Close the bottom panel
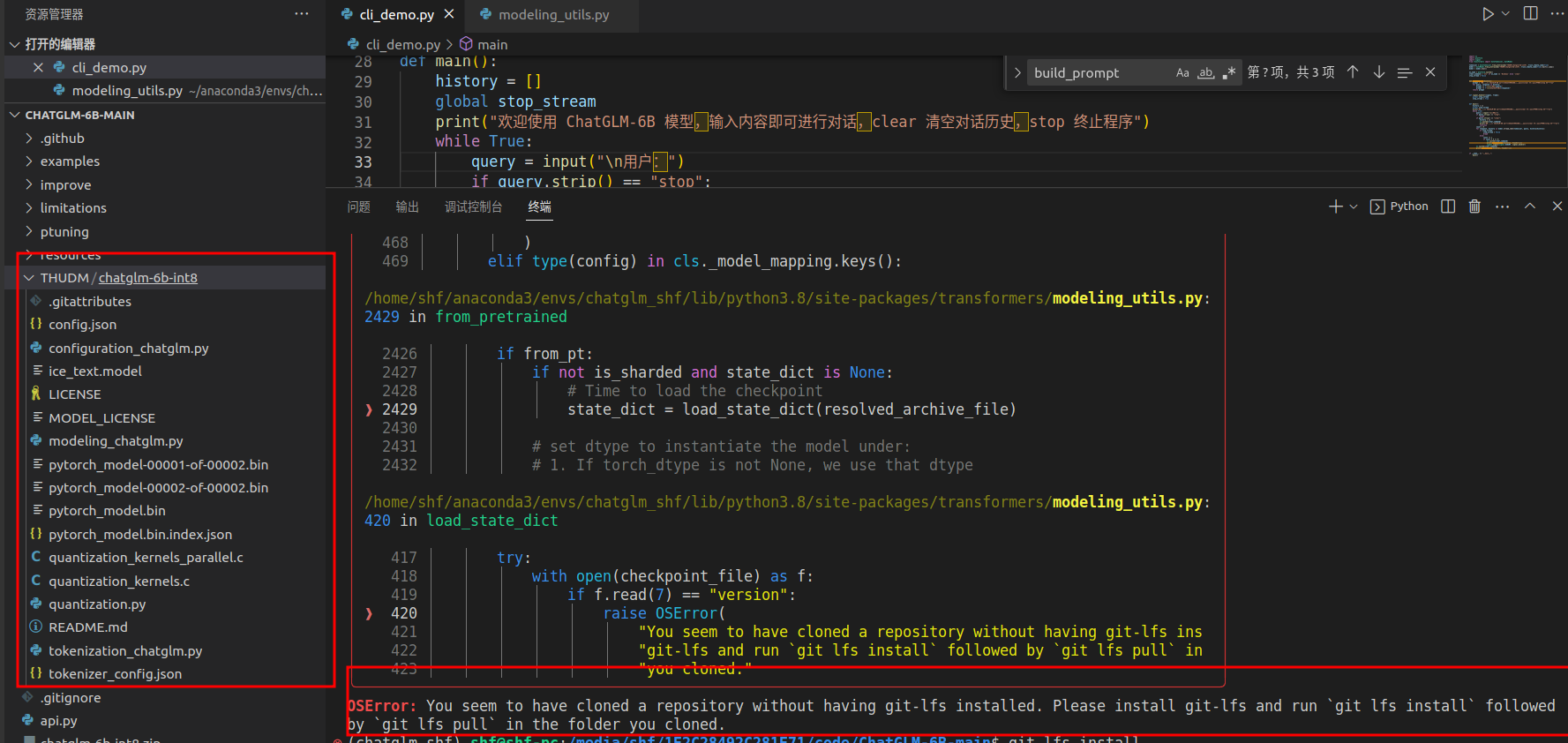The height and width of the screenshot is (743, 1568). pyautogui.click(x=1557, y=206)
